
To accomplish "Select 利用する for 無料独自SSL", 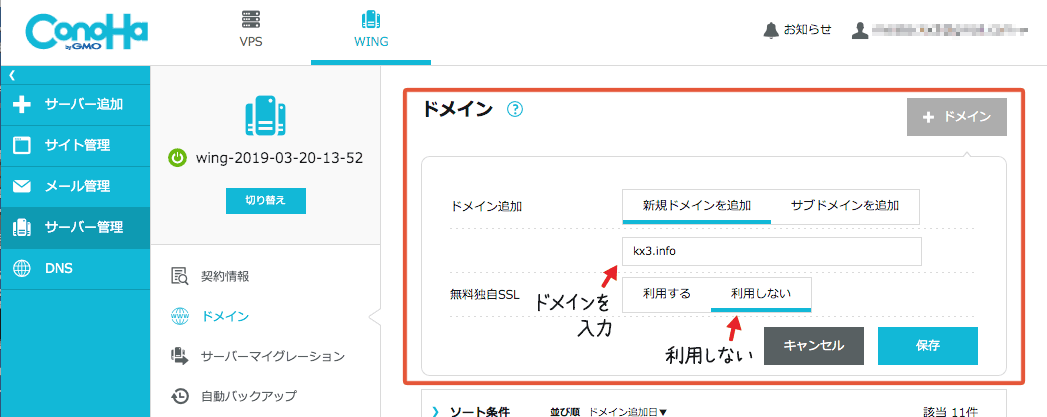I will click(666, 294).
